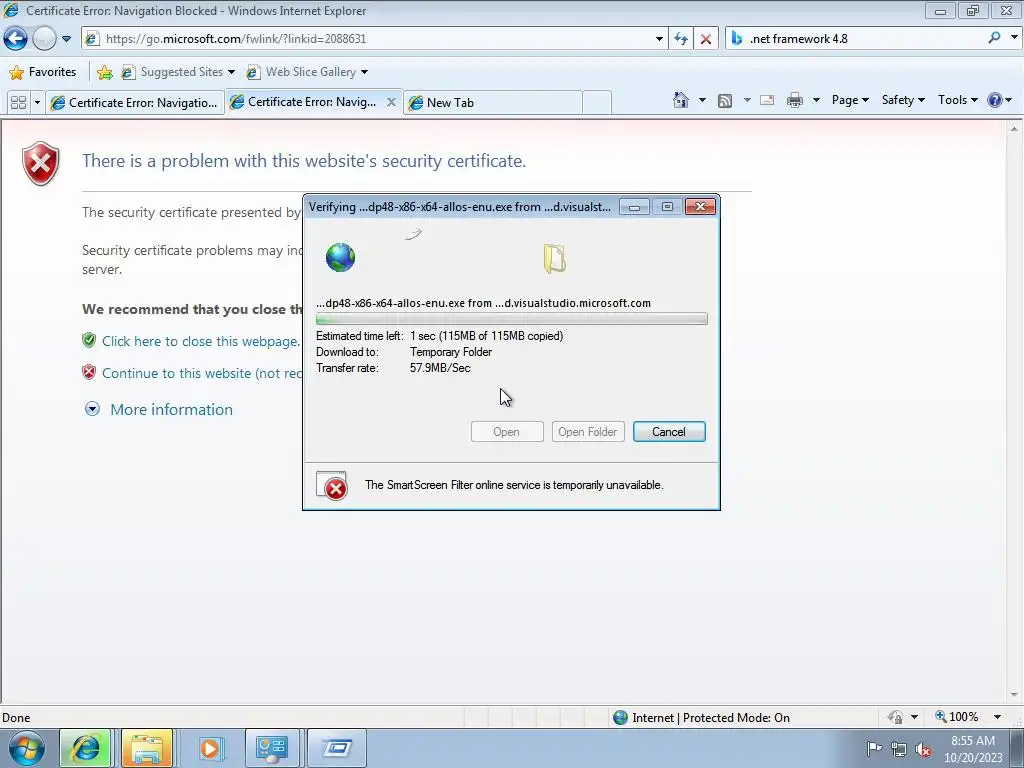Click the Open Folder button
The image size is (1024, 768).
pyautogui.click(x=588, y=432)
